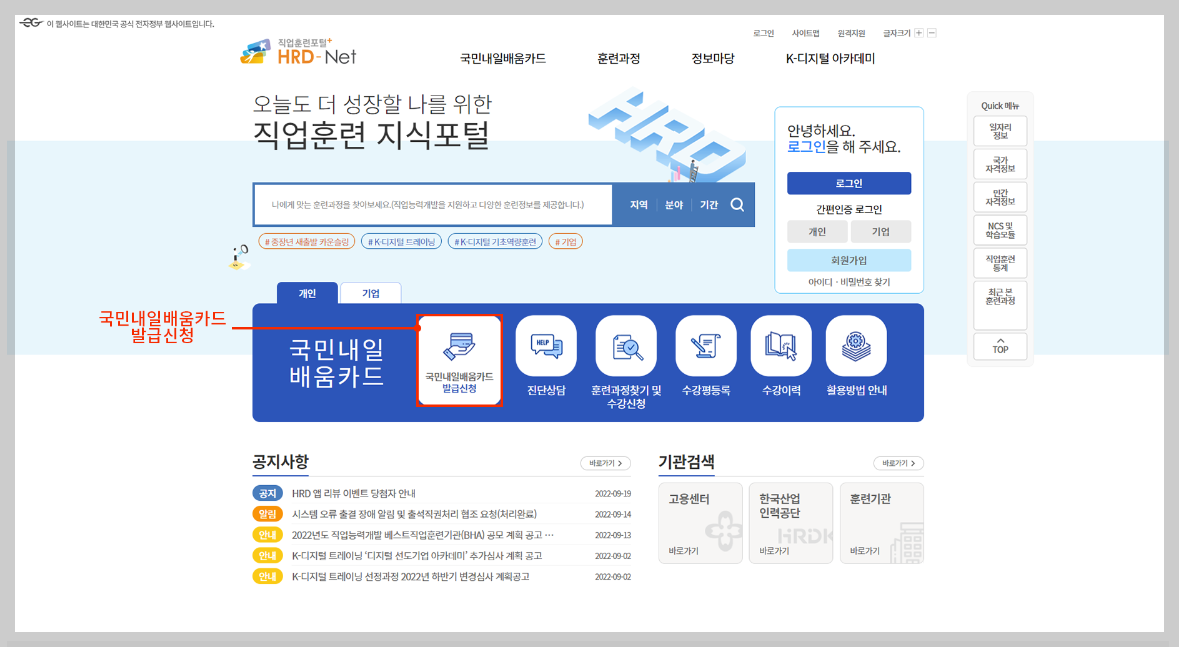Screen dimensions: 1179x647
Task: Click the 회원가입 button
Action: 849,260
